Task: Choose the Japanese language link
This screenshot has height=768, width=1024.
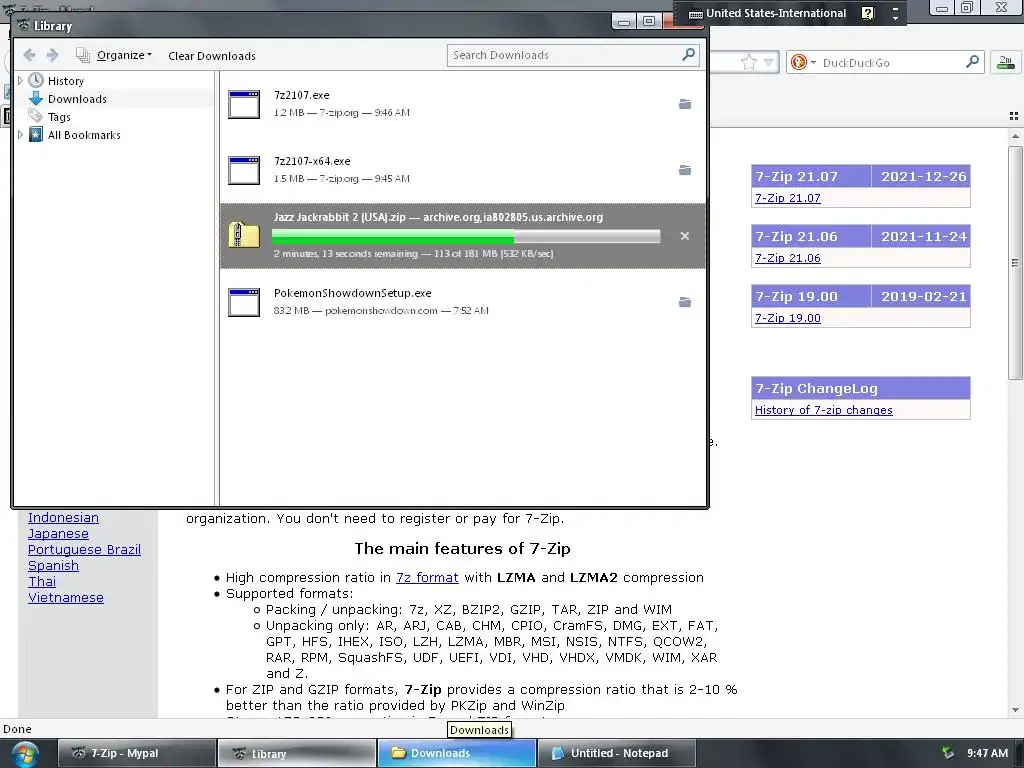Action: click(x=58, y=534)
